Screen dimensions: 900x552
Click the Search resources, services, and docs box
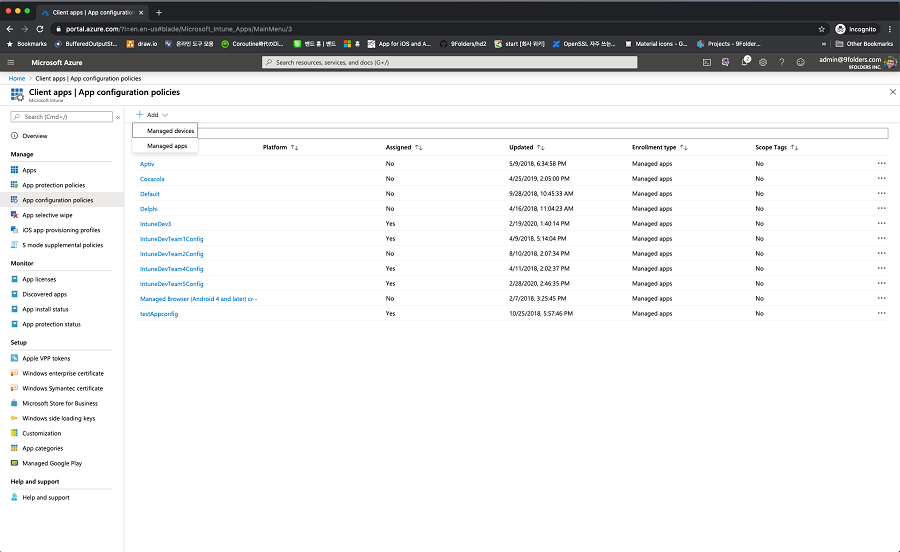point(449,62)
